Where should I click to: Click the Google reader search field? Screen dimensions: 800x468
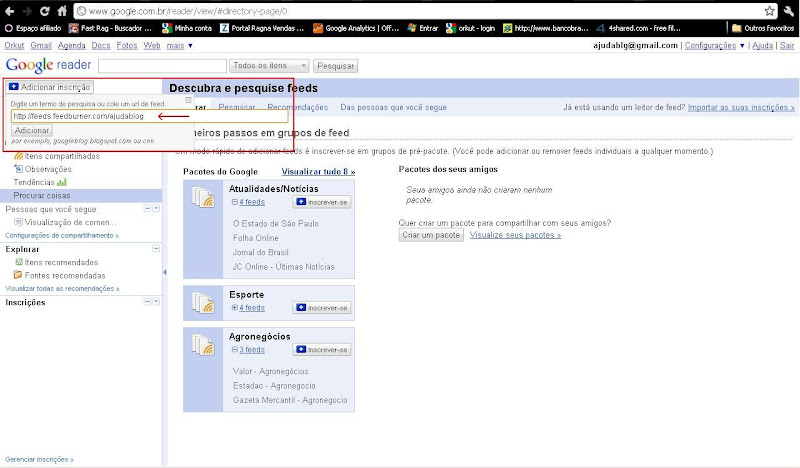(x=162, y=66)
